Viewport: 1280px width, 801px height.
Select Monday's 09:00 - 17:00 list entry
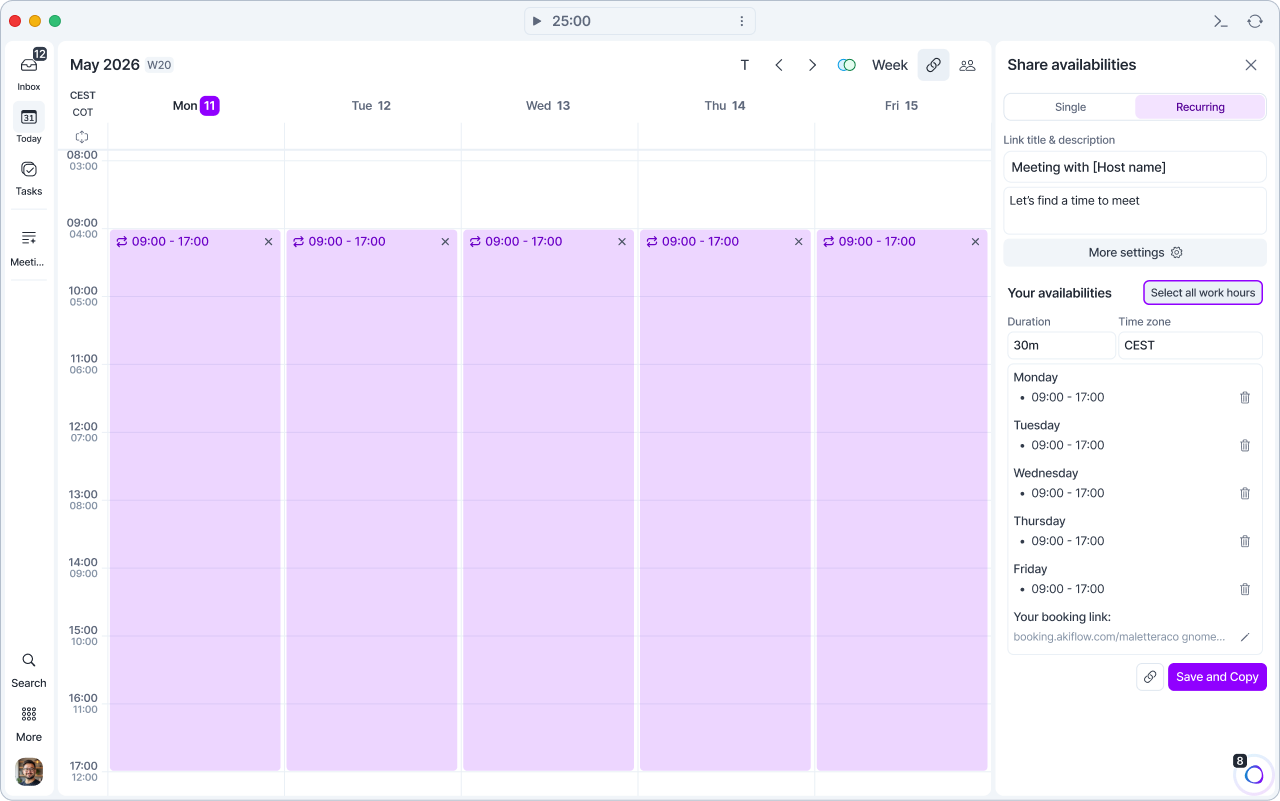point(1068,397)
